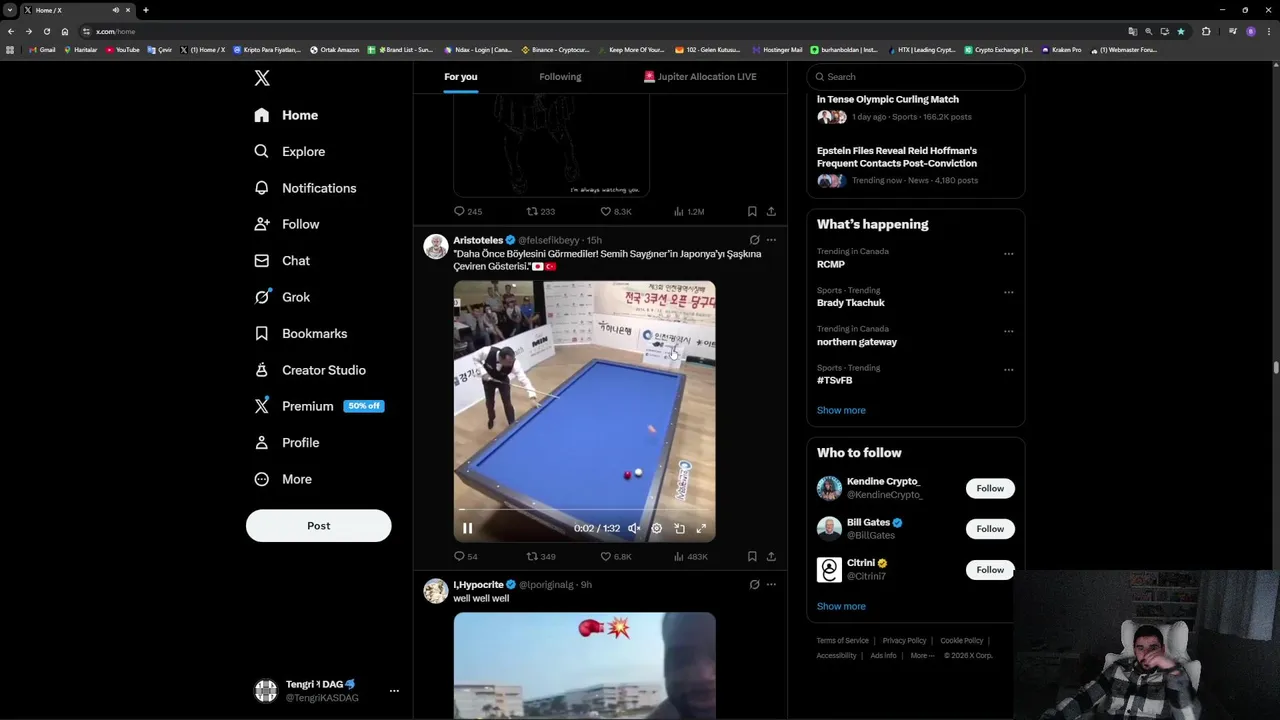Open the YouTube bookmark in bookmarks bar
This screenshot has height=720, width=1280.
[x=123, y=50]
